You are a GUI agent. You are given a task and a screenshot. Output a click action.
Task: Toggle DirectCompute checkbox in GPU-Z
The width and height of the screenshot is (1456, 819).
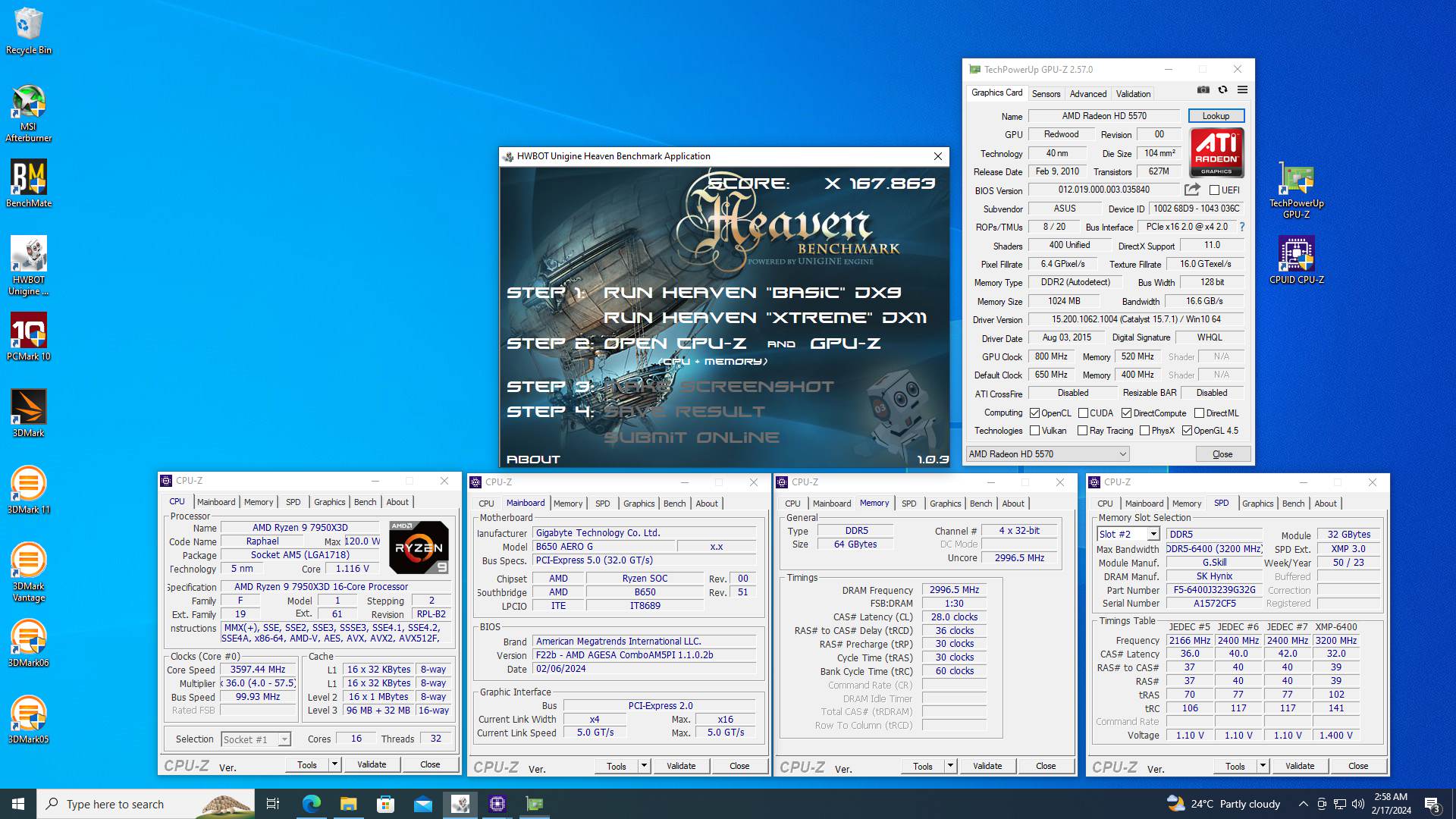click(1126, 413)
